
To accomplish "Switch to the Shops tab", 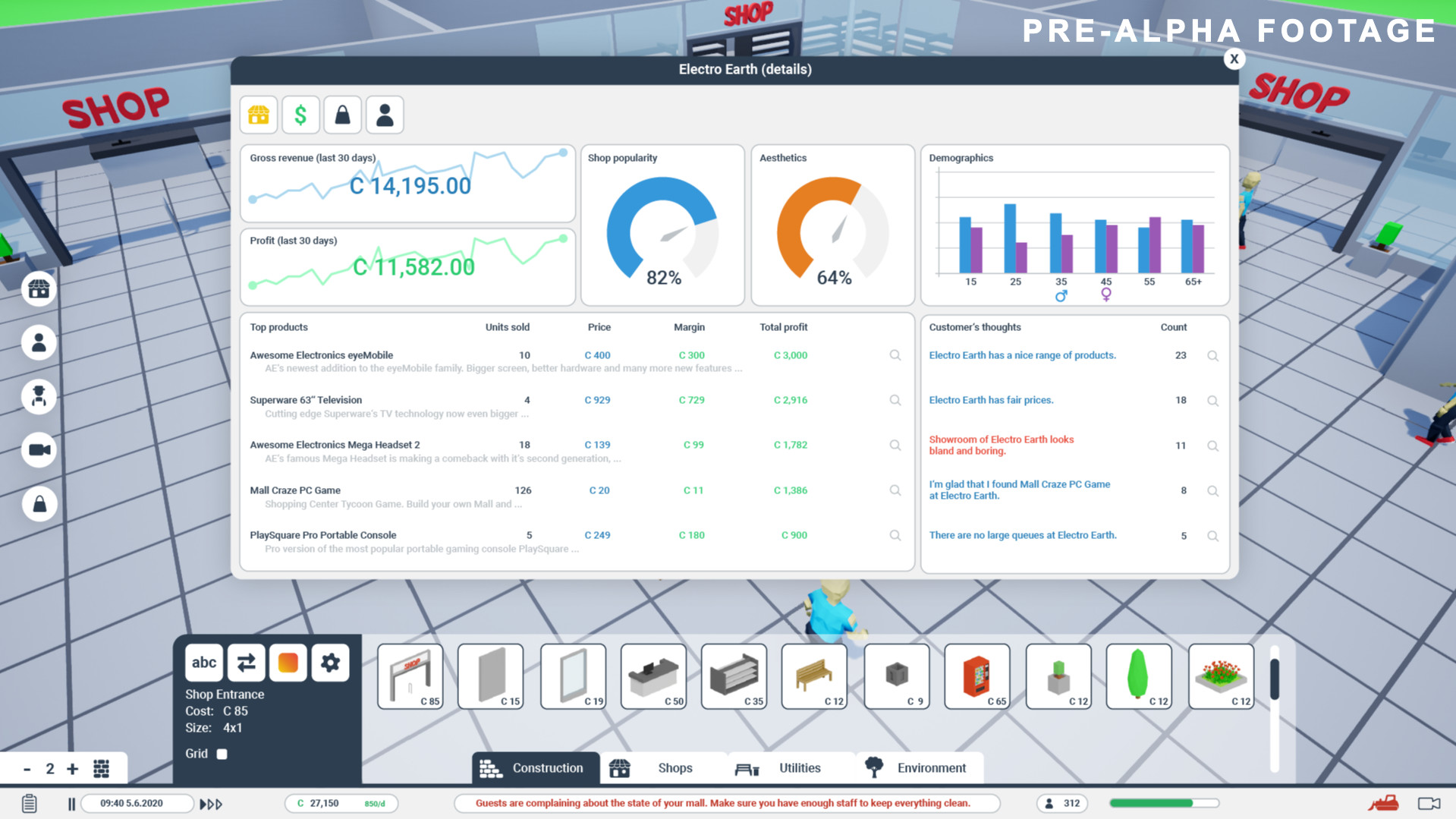I will click(x=662, y=768).
